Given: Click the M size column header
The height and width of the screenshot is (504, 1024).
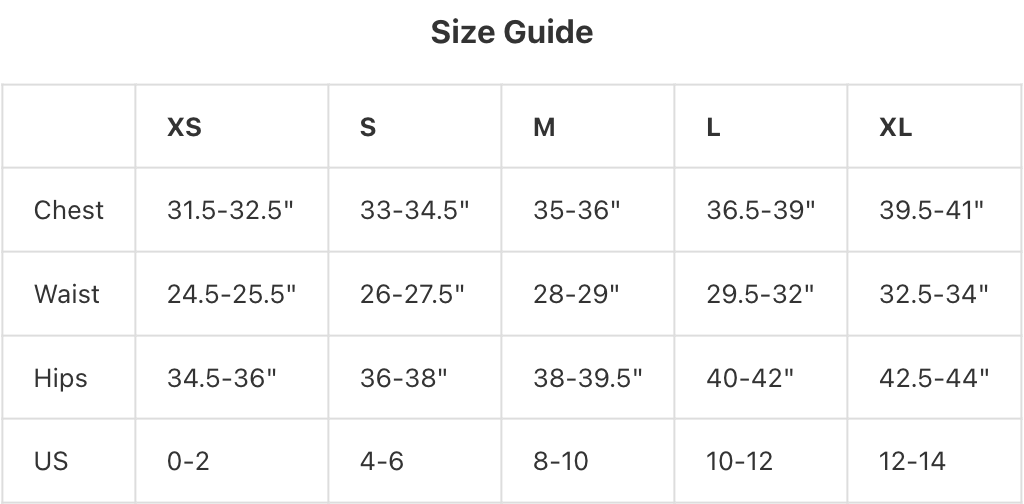Looking at the screenshot, I should (544, 127).
